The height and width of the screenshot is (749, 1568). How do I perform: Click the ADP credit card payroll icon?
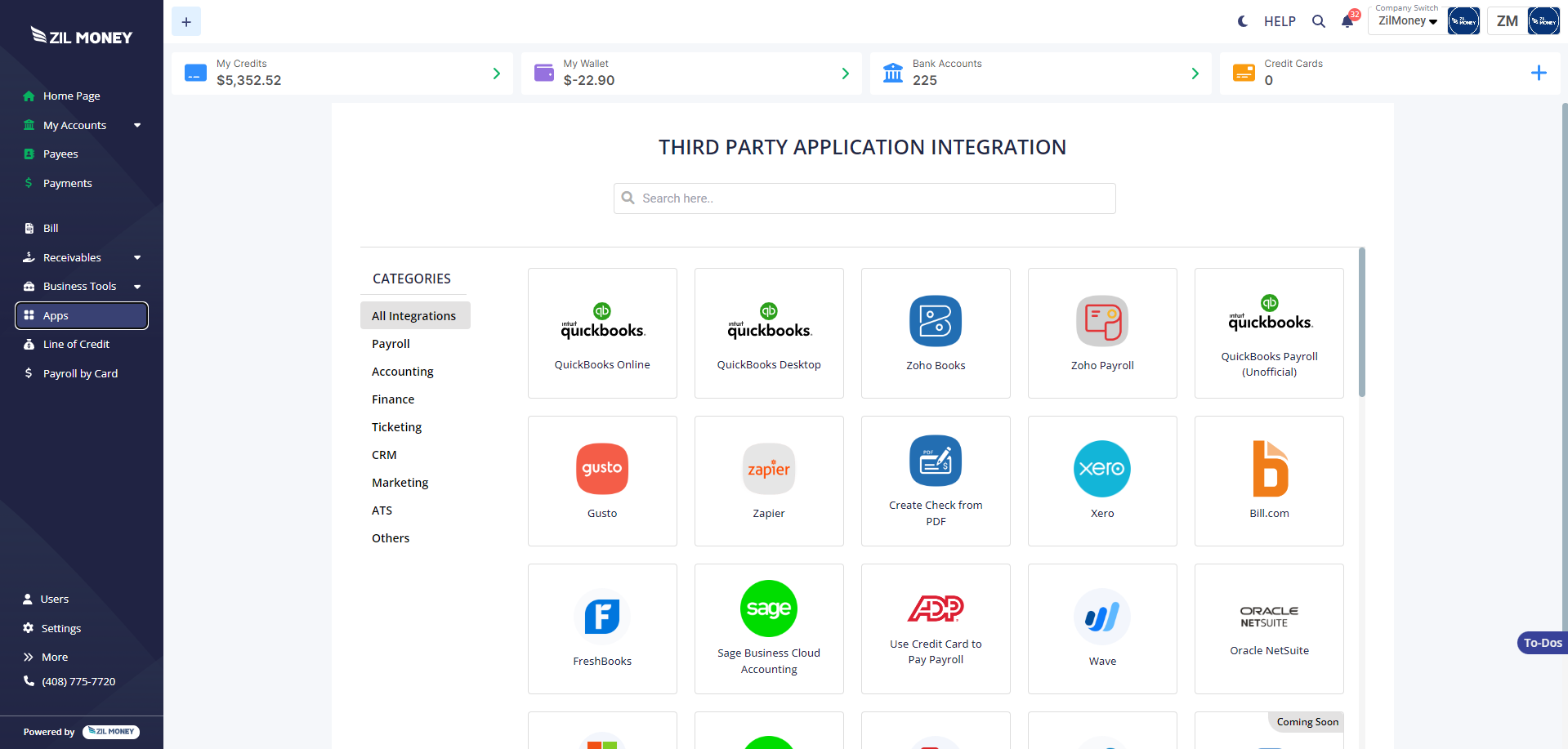point(936,609)
